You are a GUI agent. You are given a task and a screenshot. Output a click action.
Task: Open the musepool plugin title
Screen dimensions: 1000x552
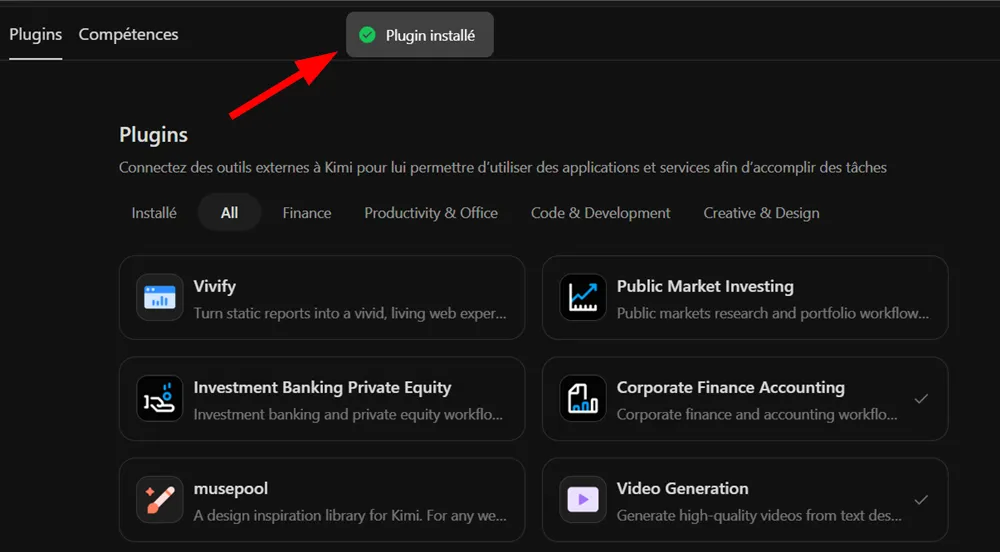pyautogui.click(x=231, y=489)
